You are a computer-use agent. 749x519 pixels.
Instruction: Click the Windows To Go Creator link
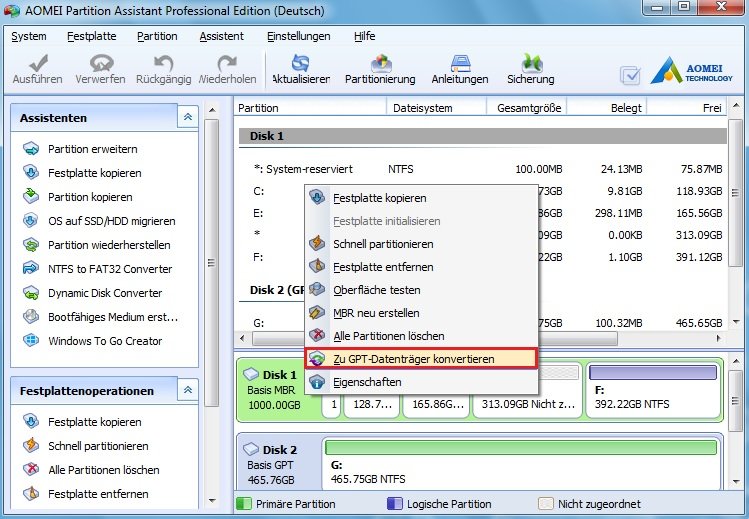(105, 341)
